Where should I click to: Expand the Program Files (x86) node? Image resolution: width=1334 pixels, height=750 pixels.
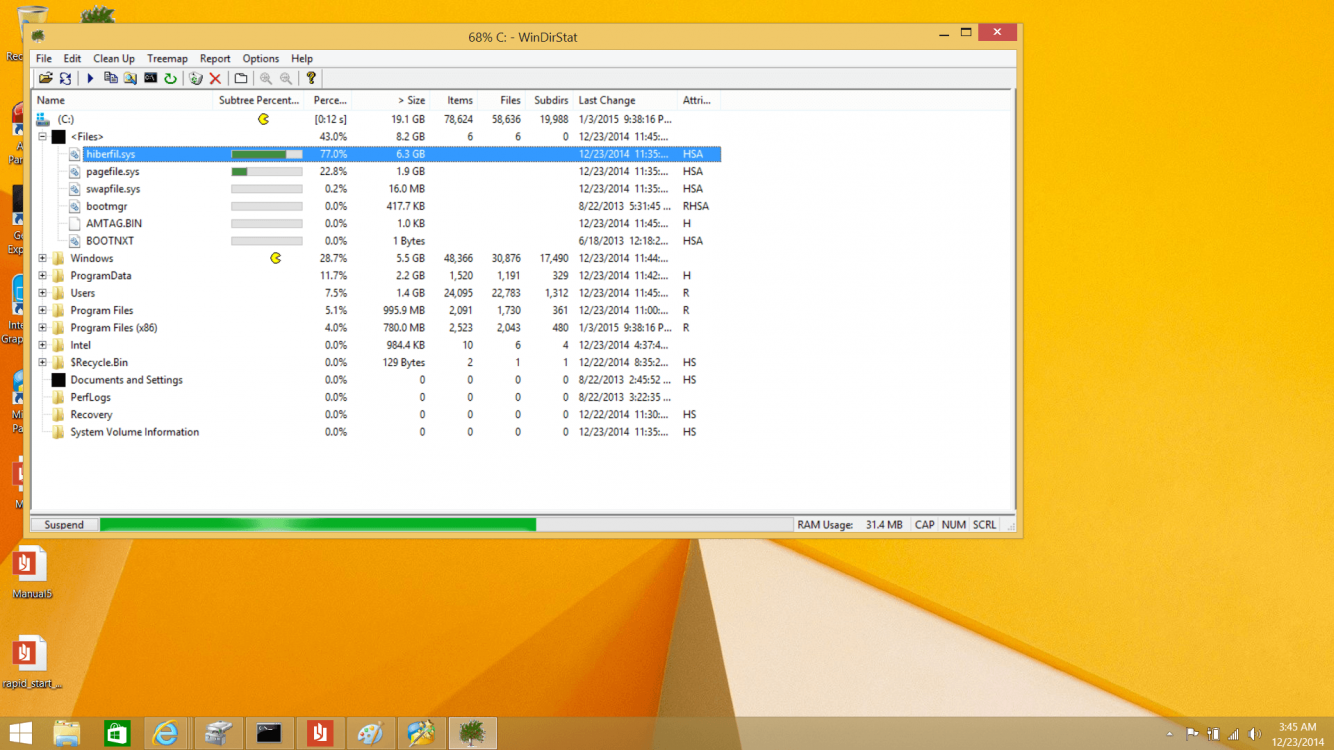[43, 328]
